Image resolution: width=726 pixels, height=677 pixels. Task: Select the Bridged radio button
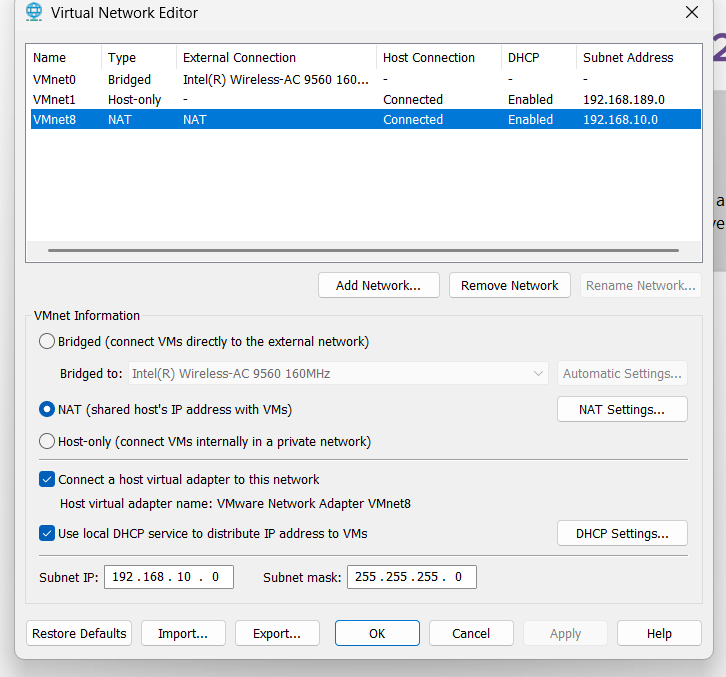click(x=47, y=342)
